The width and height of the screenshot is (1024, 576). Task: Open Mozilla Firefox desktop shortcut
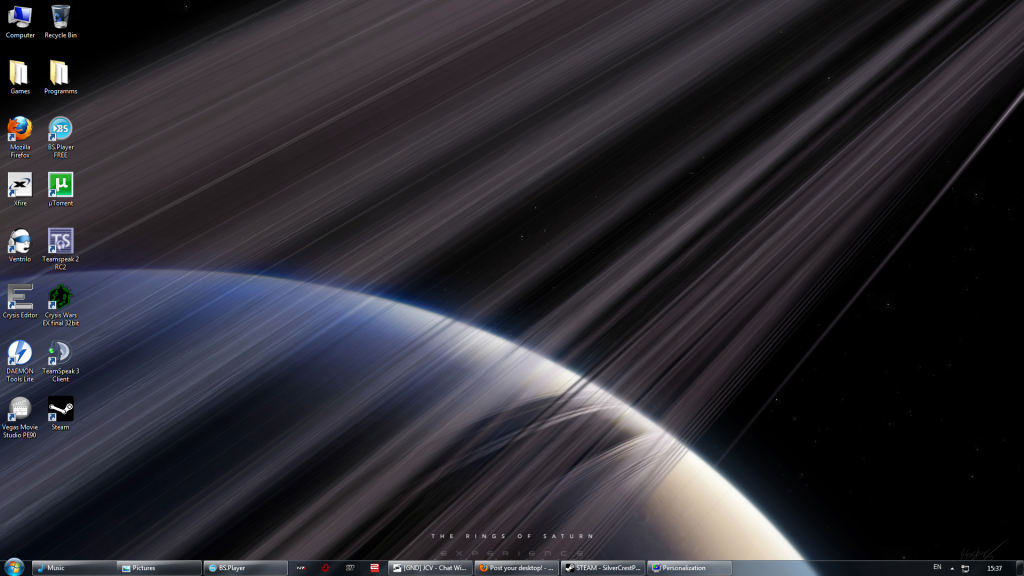[20, 130]
